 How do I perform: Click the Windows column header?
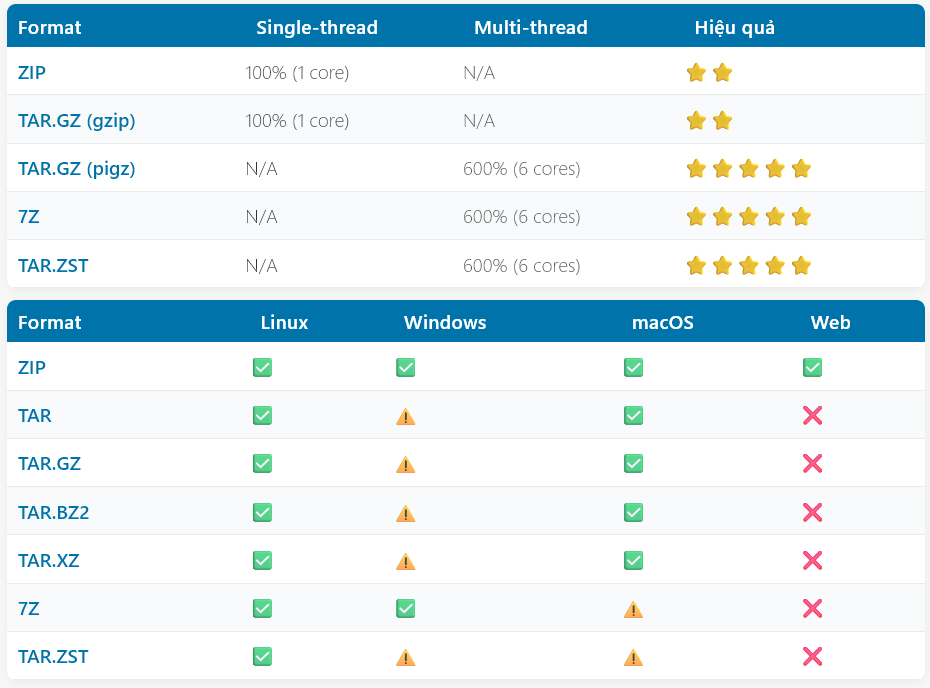click(x=445, y=323)
